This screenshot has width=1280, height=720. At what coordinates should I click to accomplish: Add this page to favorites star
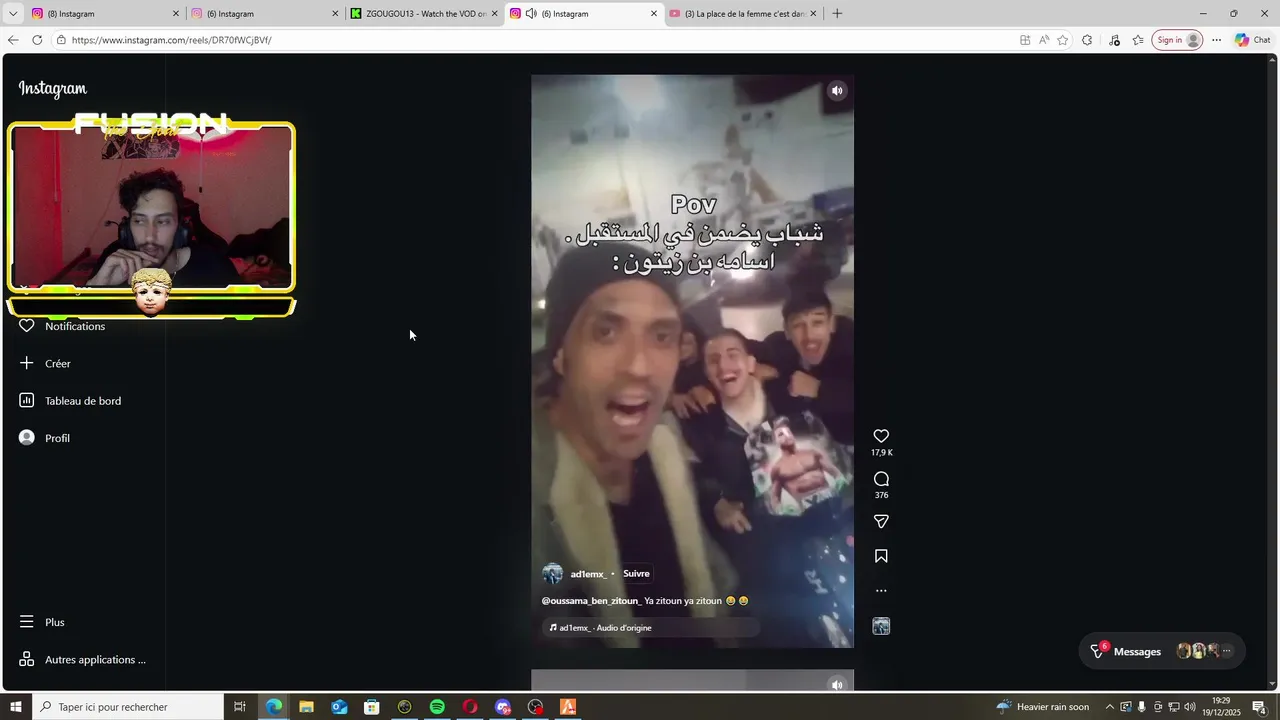[x=1063, y=40]
